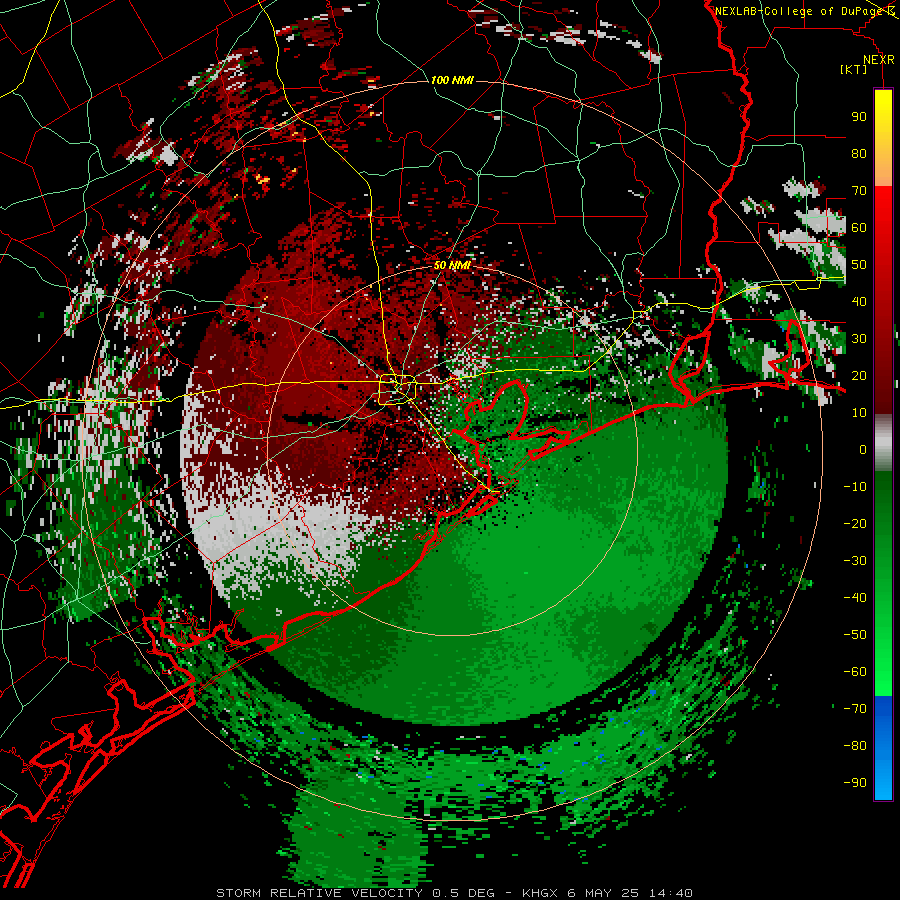Image resolution: width=900 pixels, height=900 pixels.
Task: Click the '100 NMI' range ring label
Action: point(452,80)
